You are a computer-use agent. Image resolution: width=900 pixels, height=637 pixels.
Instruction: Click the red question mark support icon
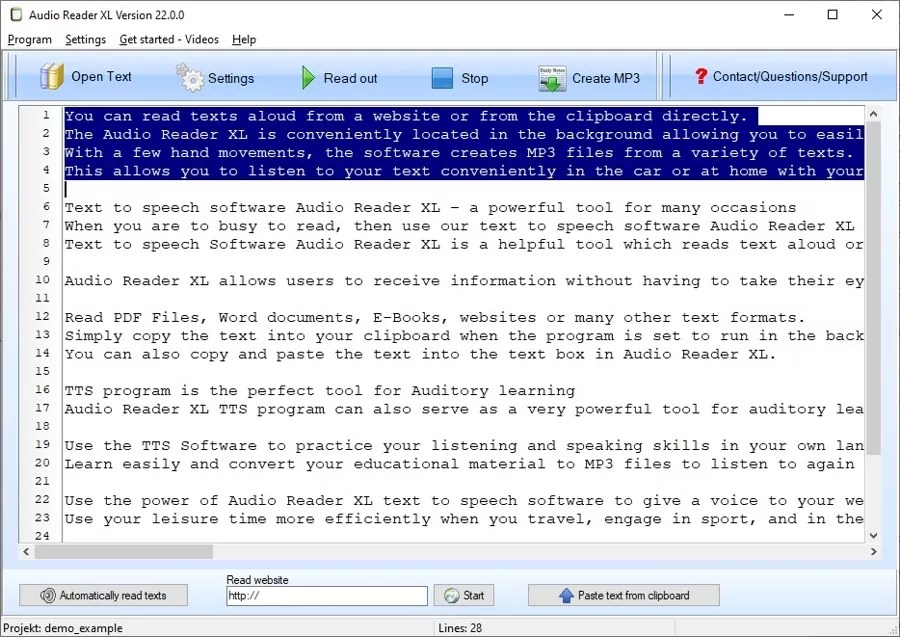(701, 76)
